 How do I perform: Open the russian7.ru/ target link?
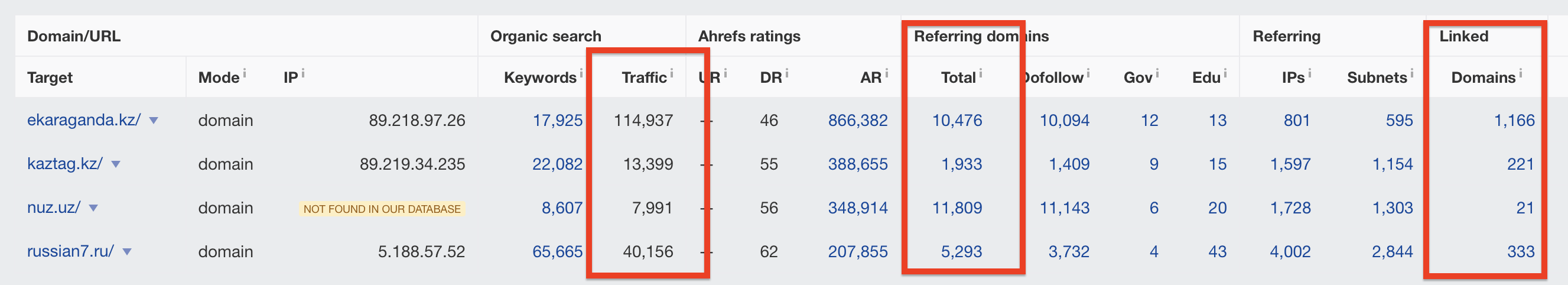70,251
